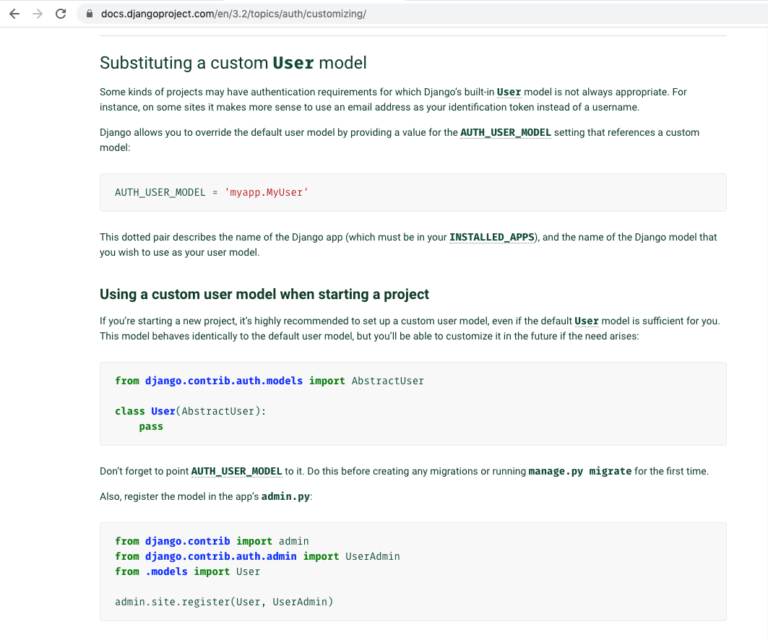Follow the INSTALLED_APPS link
The width and height of the screenshot is (768, 640).
coord(492,237)
